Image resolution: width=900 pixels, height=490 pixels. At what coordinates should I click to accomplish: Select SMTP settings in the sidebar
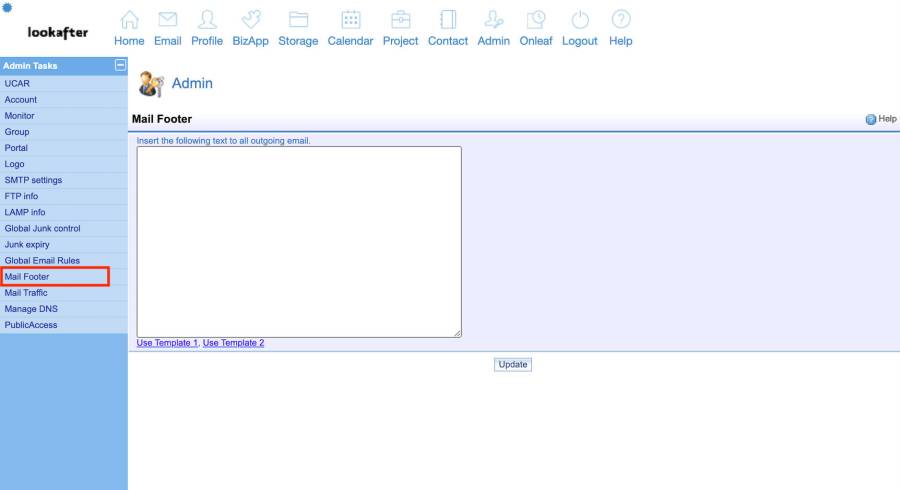(33, 180)
